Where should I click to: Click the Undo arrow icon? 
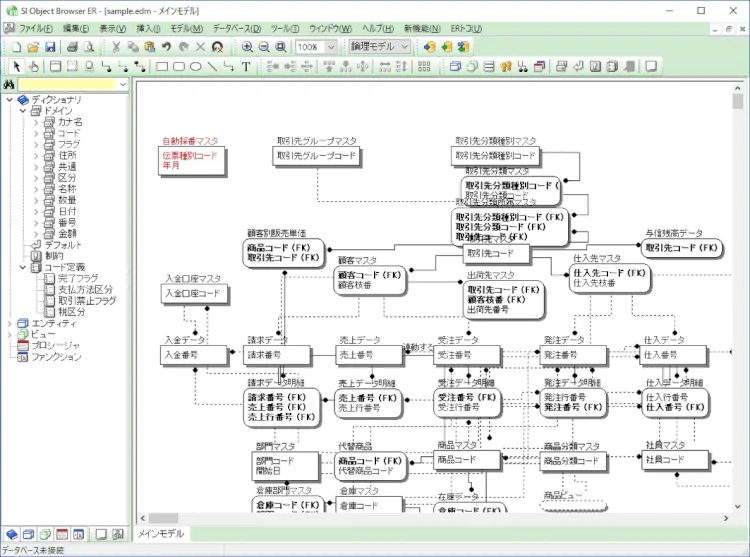point(166,47)
